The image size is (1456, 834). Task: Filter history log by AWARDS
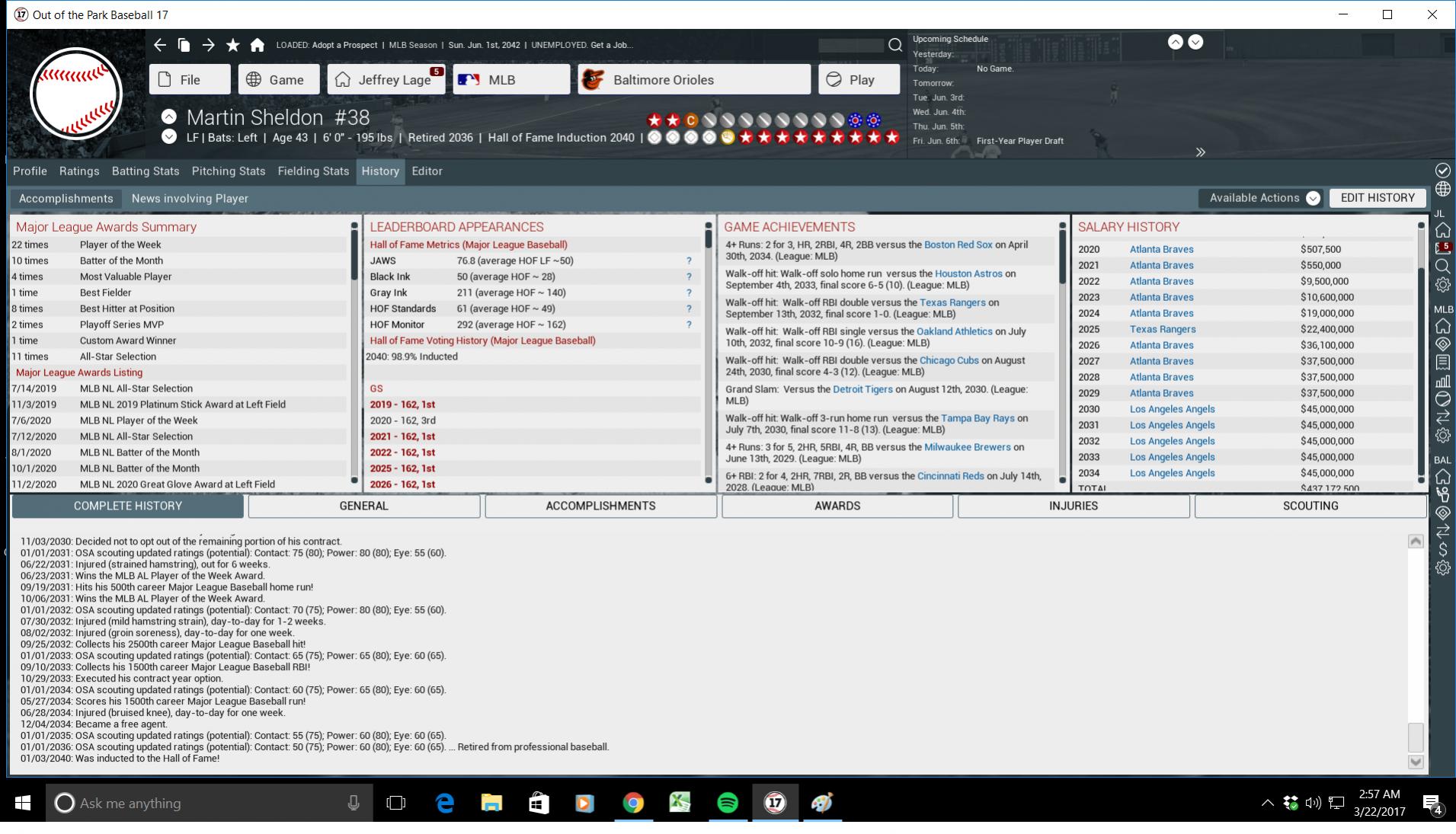click(837, 506)
